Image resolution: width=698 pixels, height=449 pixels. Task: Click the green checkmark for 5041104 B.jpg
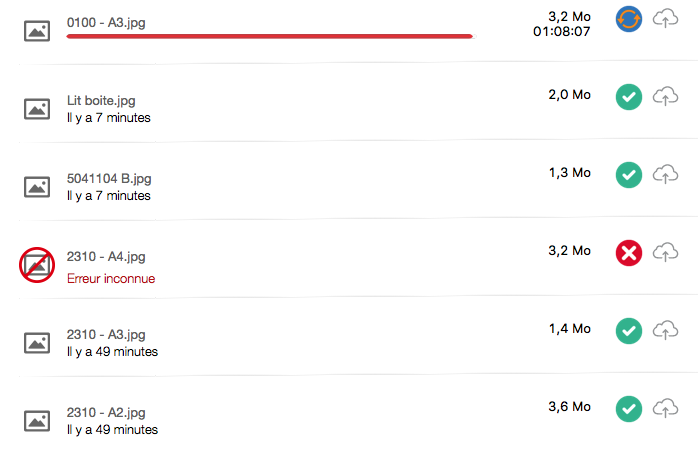628,175
